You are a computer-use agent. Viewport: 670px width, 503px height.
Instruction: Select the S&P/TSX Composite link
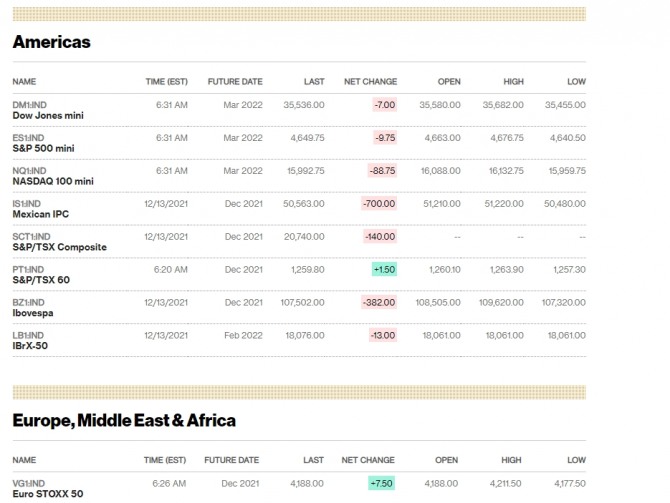point(59,247)
